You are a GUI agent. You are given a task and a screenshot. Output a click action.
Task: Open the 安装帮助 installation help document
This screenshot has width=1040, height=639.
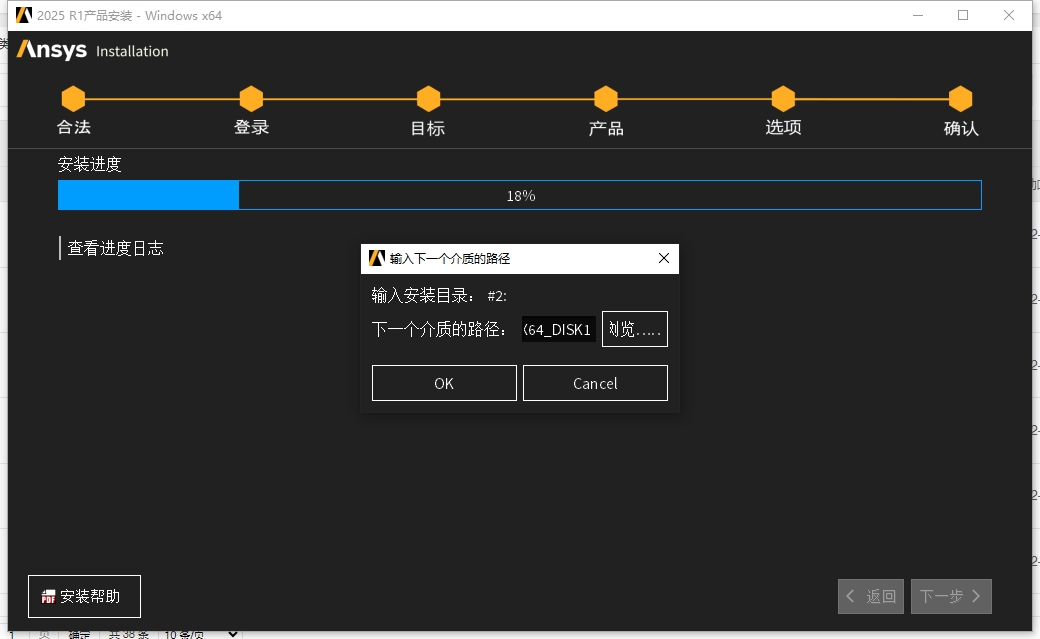[84, 596]
